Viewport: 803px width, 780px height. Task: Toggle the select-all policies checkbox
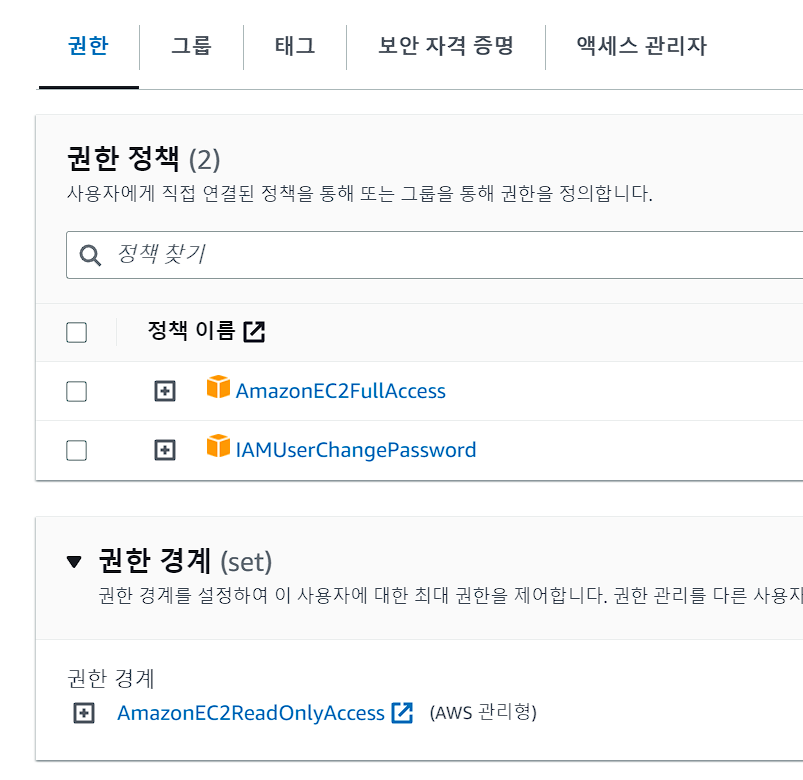pos(76,332)
